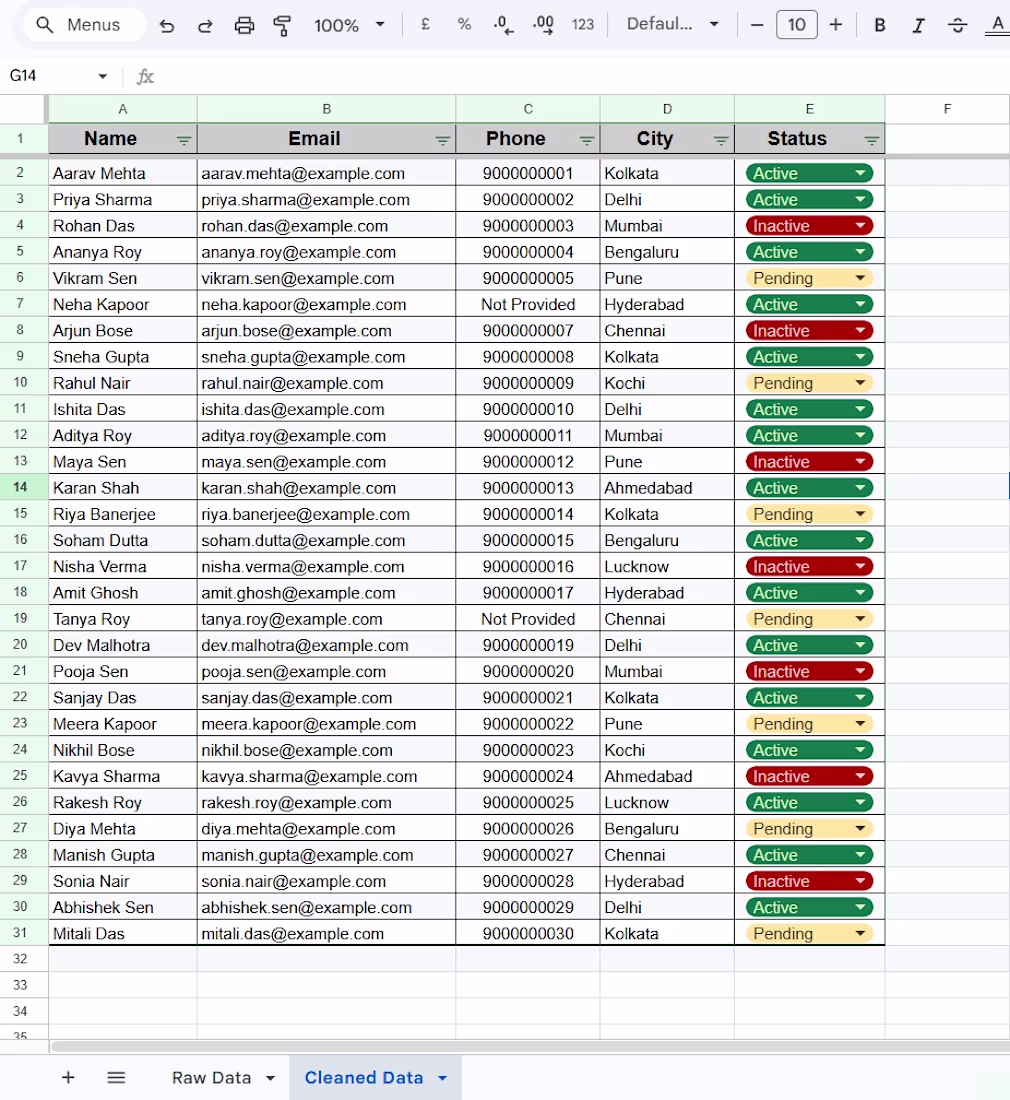
Task: Click the select-all corner box
Action: 23,109
